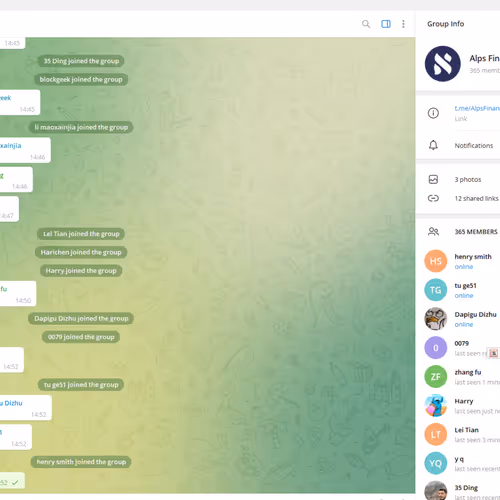
Task: Open the 12 shared links entry
Action: pos(477,198)
